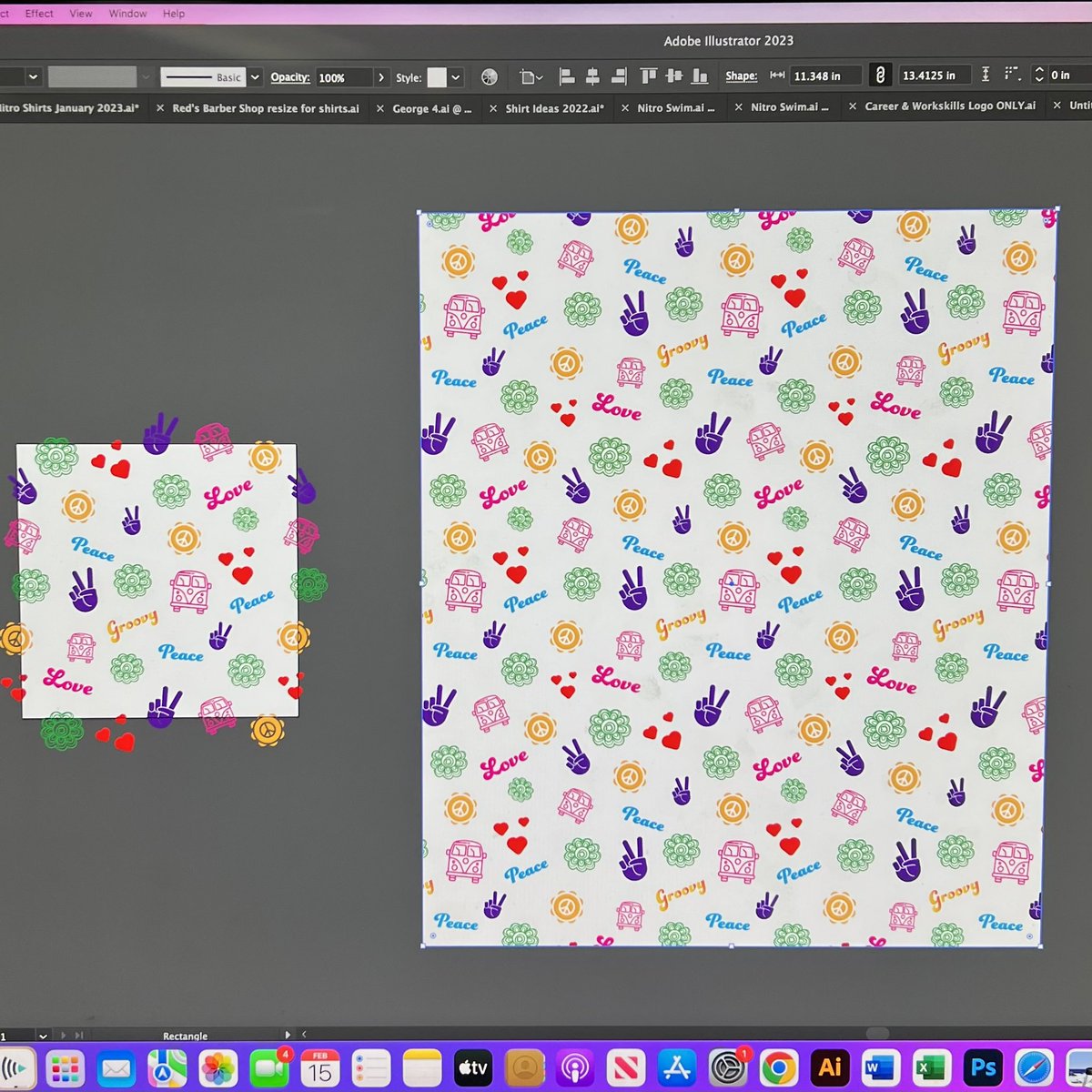This screenshot has width=1092, height=1092.
Task: Open App Store from the Dock
Action: (677, 1068)
